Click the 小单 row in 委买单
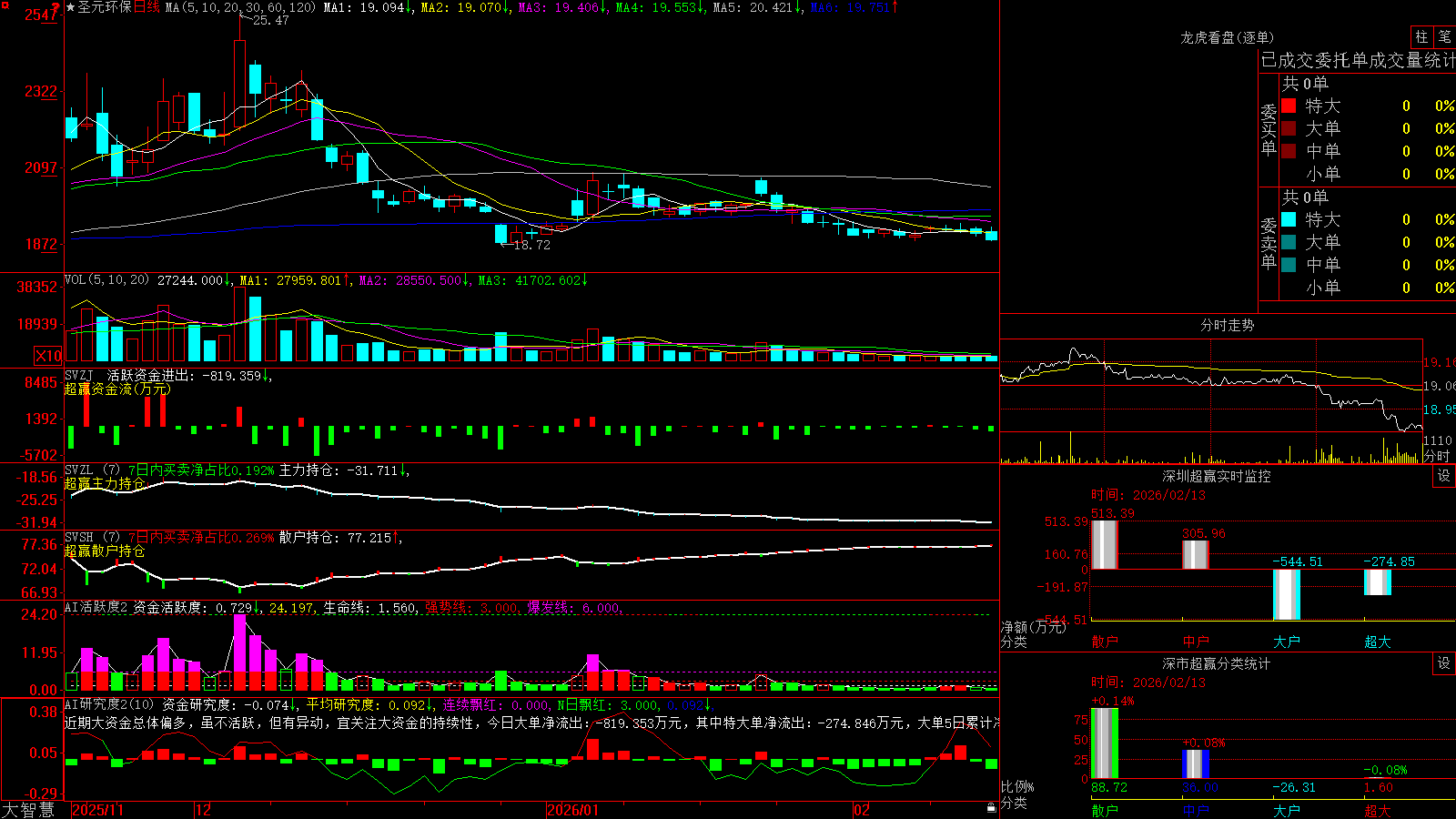 click(1365, 174)
